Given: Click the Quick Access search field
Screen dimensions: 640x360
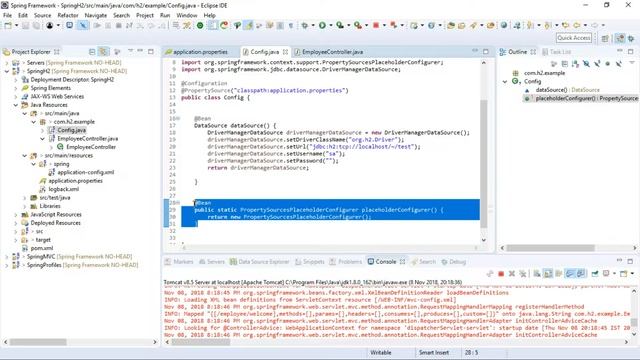Looking at the screenshot, I should [x=573, y=38].
